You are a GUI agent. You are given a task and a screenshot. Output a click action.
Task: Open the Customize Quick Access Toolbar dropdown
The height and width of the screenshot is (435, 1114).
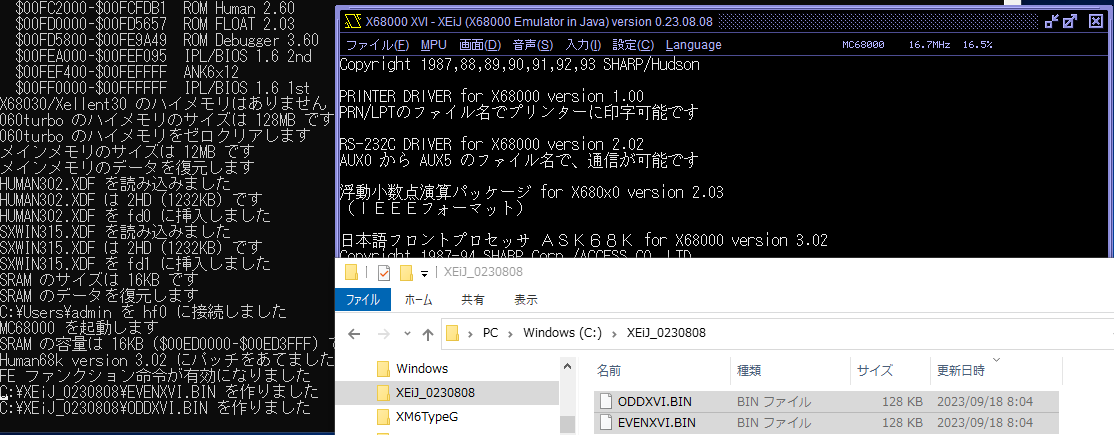tap(425, 273)
